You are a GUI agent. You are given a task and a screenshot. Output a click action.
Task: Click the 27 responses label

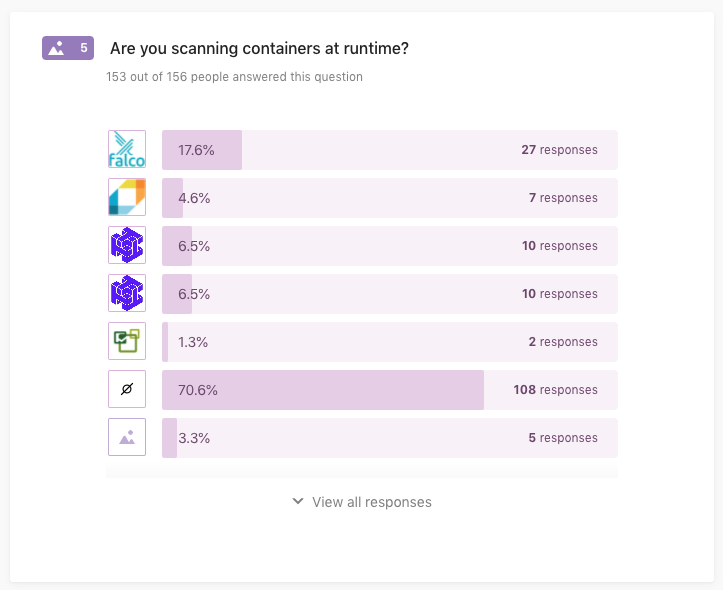point(559,150)
